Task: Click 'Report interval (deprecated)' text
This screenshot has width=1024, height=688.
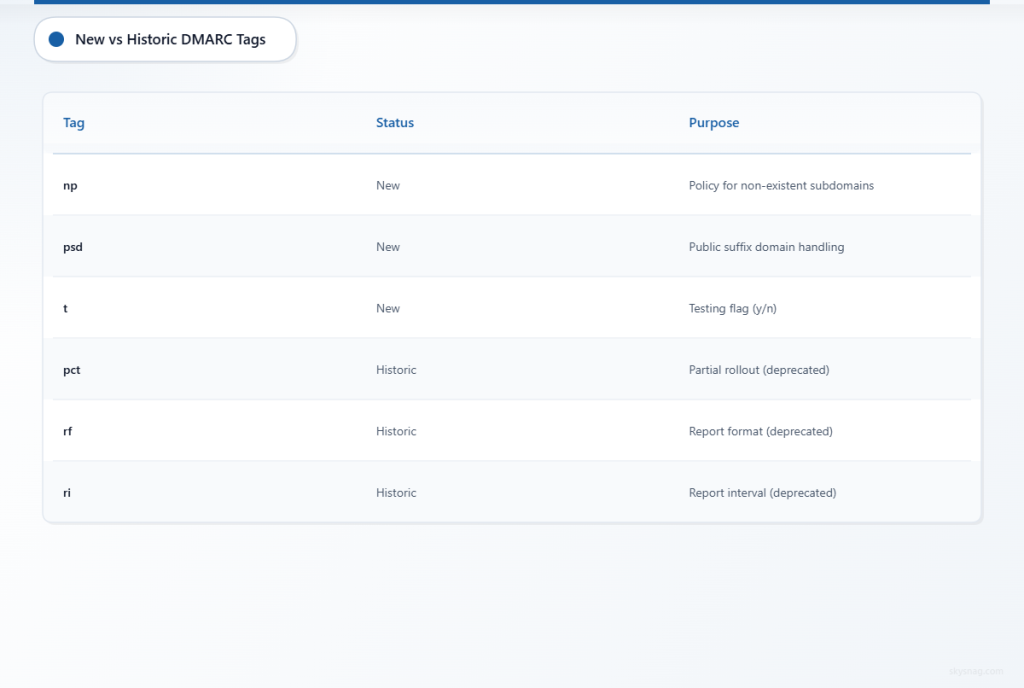Action: [x=762, y=493]
